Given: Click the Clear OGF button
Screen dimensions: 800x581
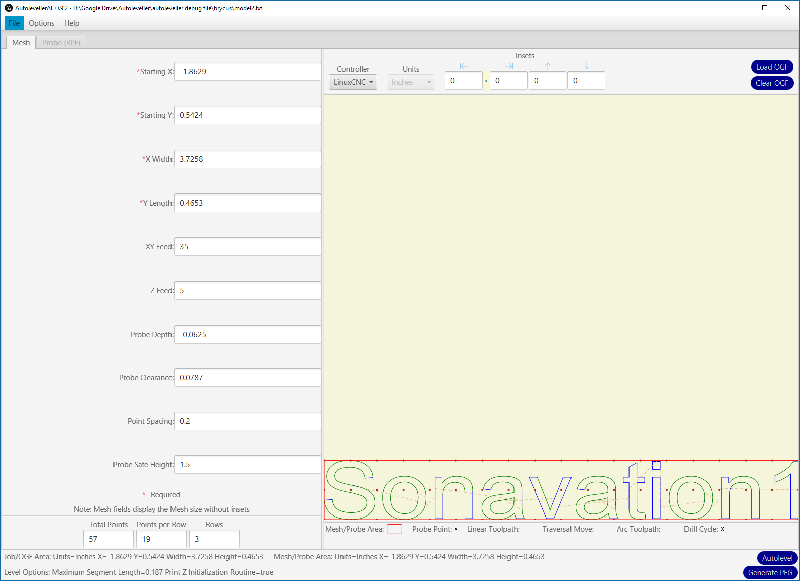Looking at the screenshot, I should [772, 83].
